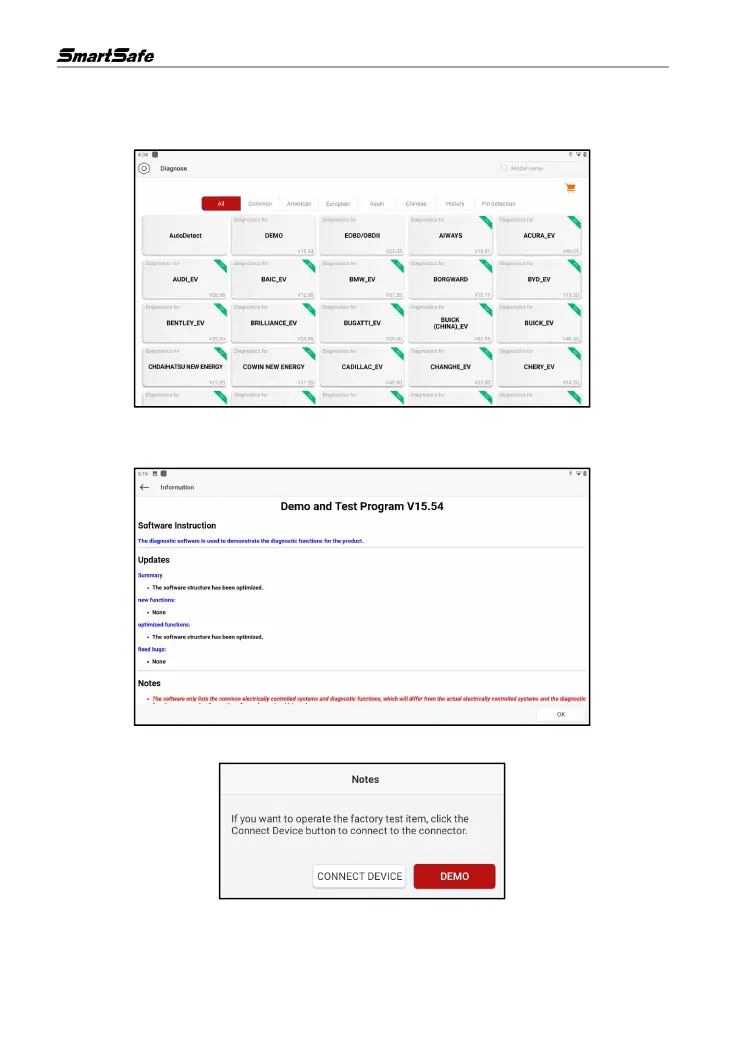Select the BMW_EV tile
This screenshot has height=1043, width=737.
pos(362,279)
